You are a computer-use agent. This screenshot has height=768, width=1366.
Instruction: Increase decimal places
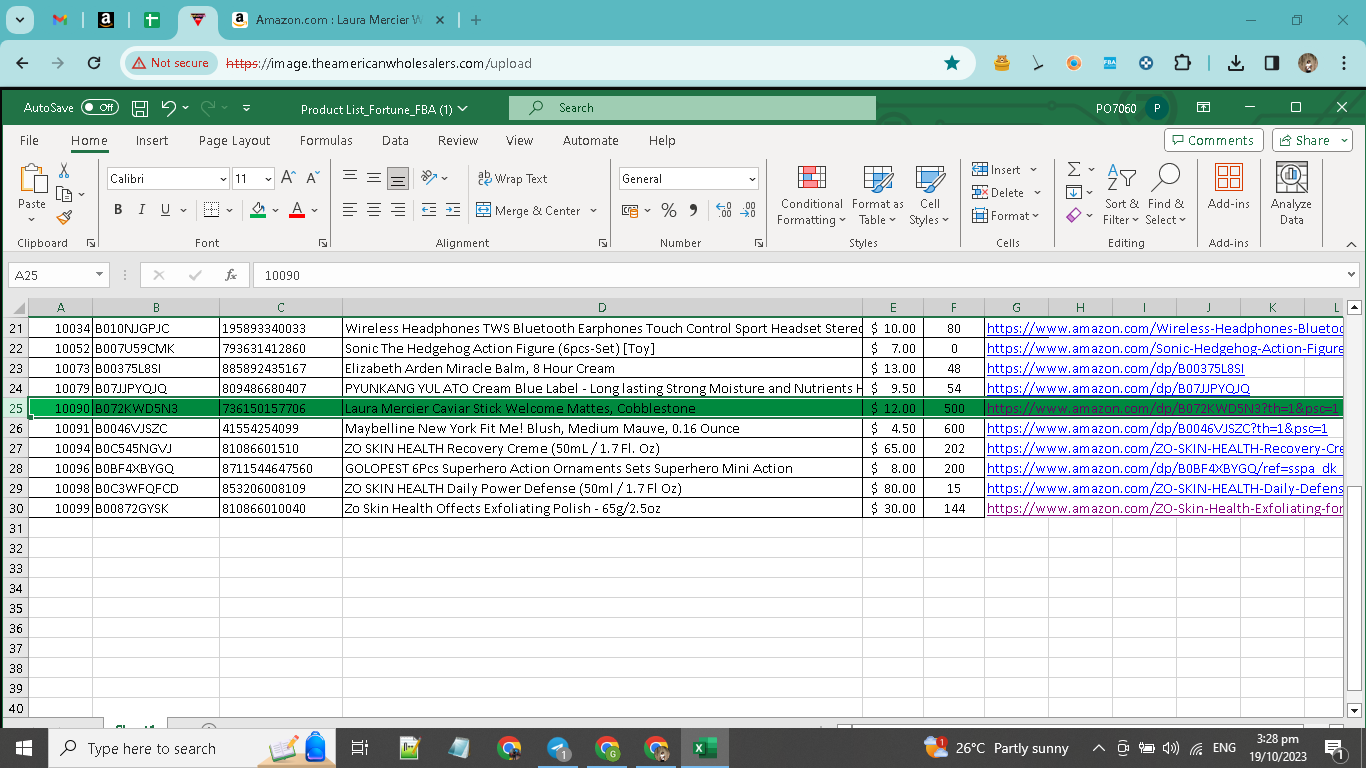pyautogui.click(x=723, y=210)
